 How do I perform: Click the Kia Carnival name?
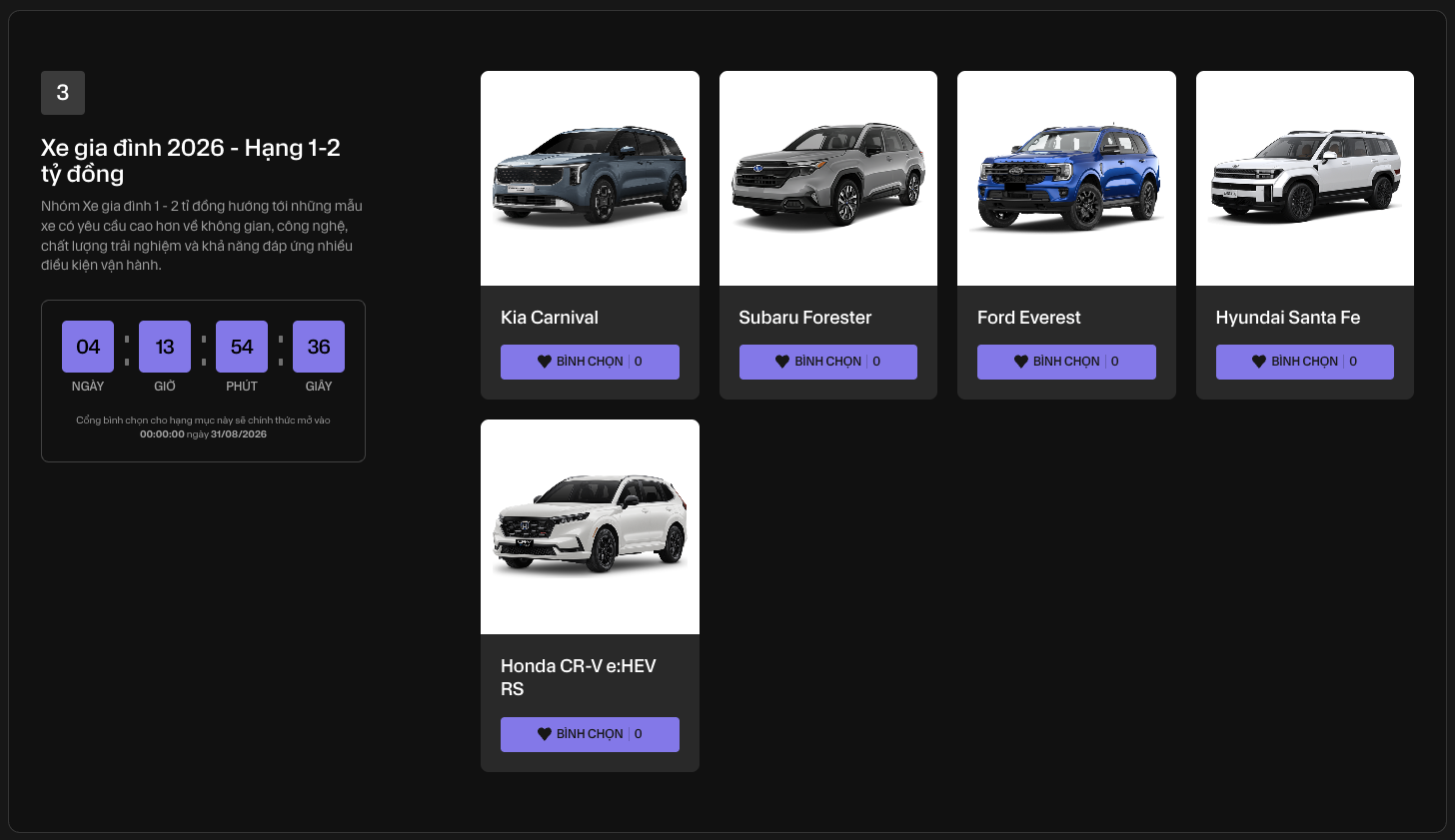pyautogui.click(x=550, y=318)
